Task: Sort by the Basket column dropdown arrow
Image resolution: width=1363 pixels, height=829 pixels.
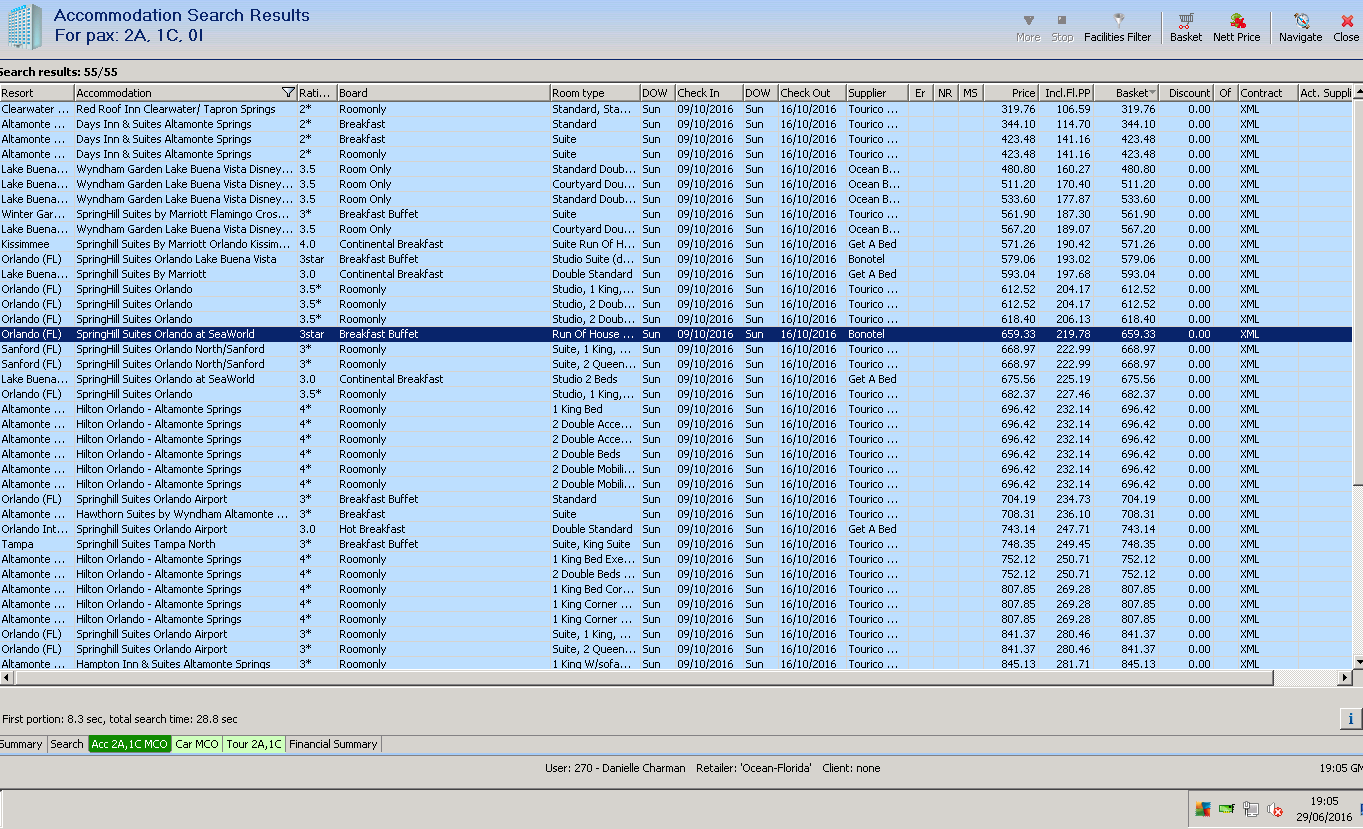Action: click(1153, 93)
